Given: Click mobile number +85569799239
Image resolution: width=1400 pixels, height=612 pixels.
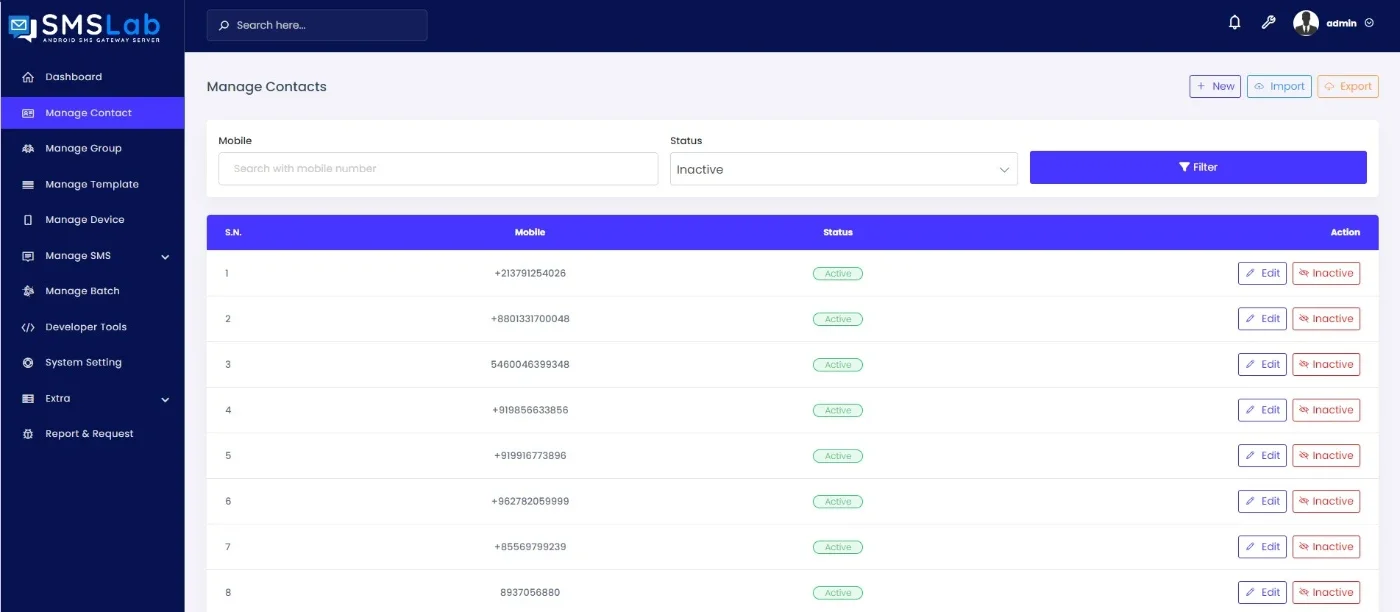Looking at the screenshot, I should pyautogui.click(x=530, y=547).
